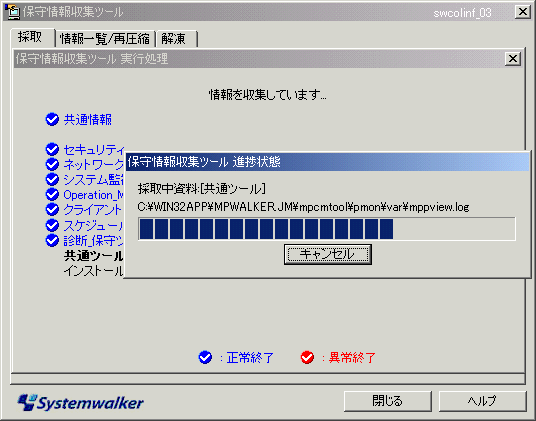
Task: Click the 閉じる button
Action: 388,401
